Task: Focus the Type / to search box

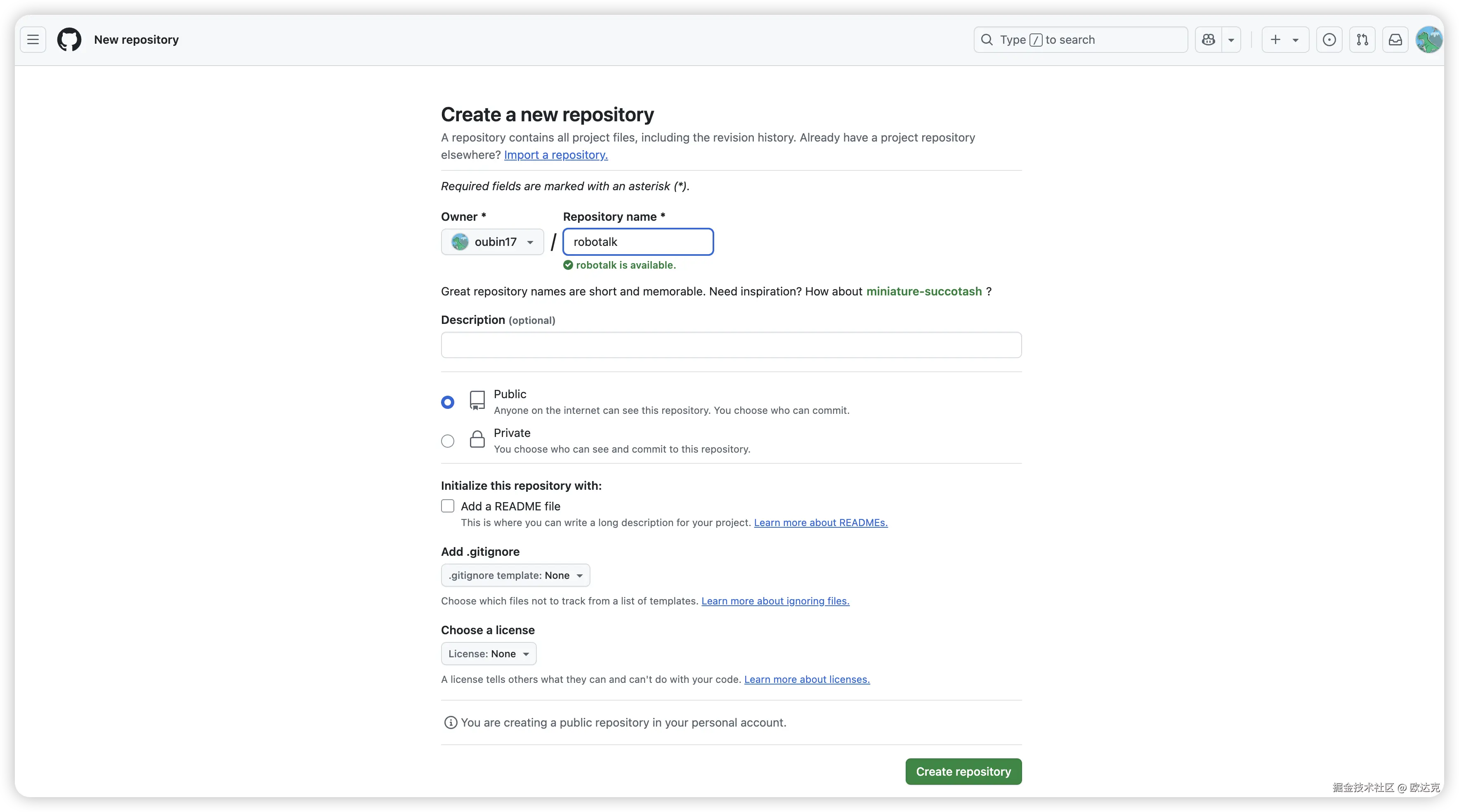Action: (1081, 40)
